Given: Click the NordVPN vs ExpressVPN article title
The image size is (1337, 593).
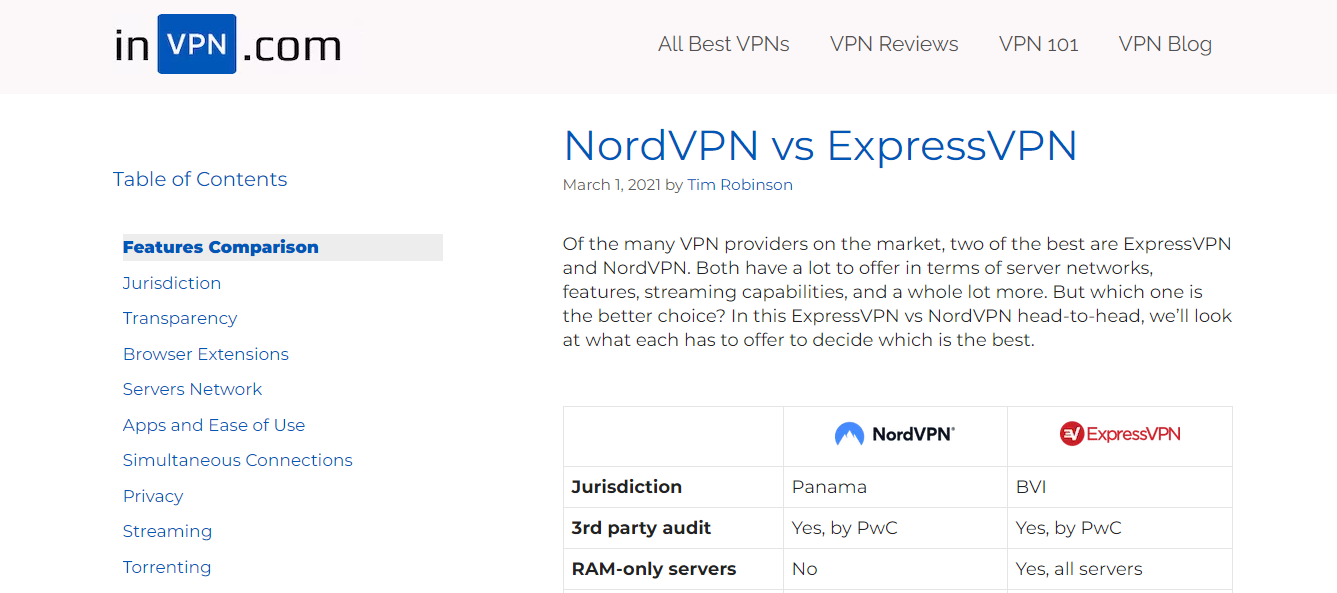Looking at the screenshot, I should 820,146.
